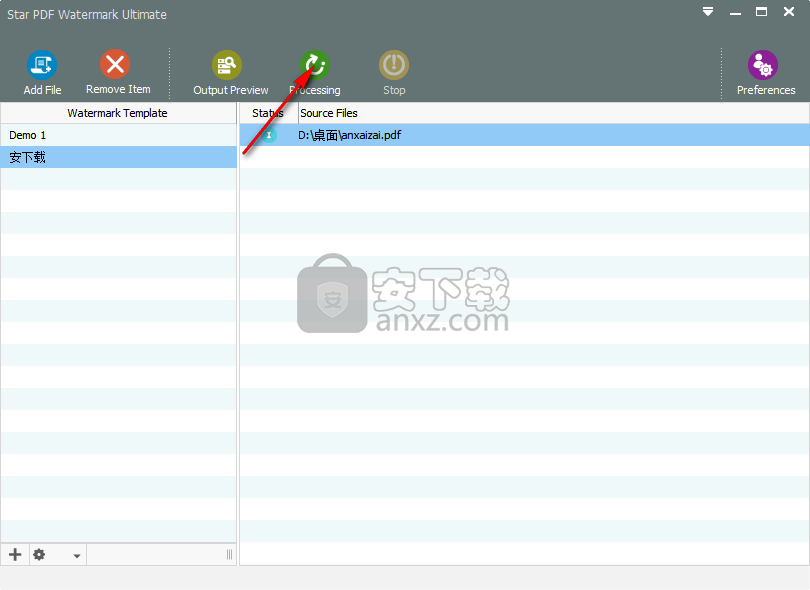Click the Watermark Template column header

click(x=118, y=113)
